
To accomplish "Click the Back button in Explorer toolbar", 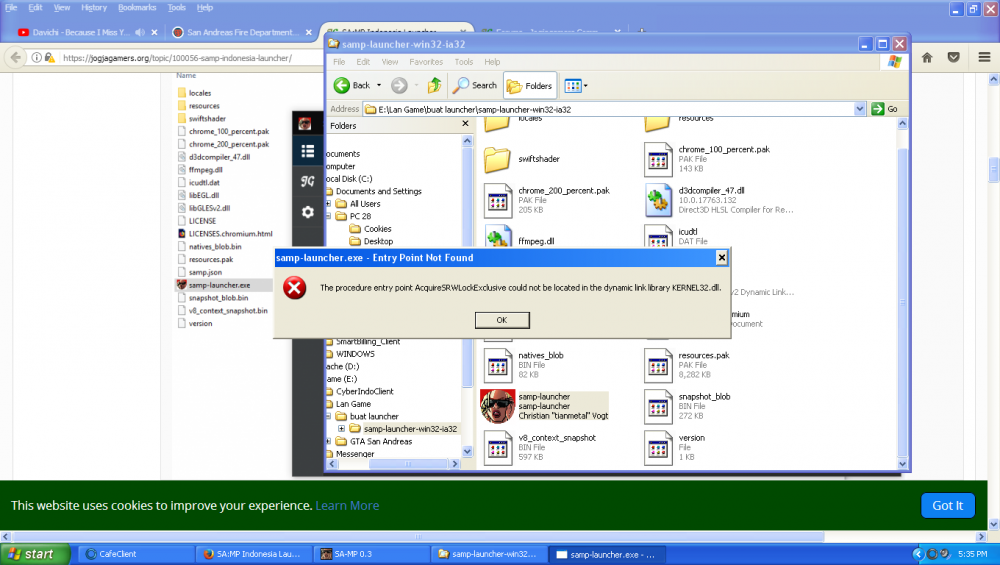I will 351,85.
